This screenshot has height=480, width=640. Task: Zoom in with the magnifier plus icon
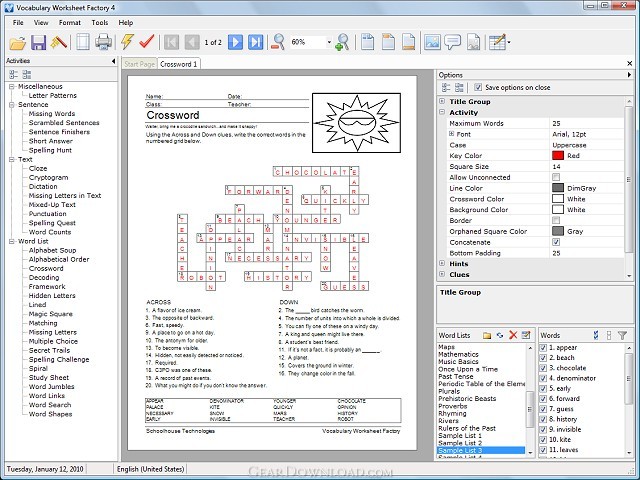coord(342,42)
